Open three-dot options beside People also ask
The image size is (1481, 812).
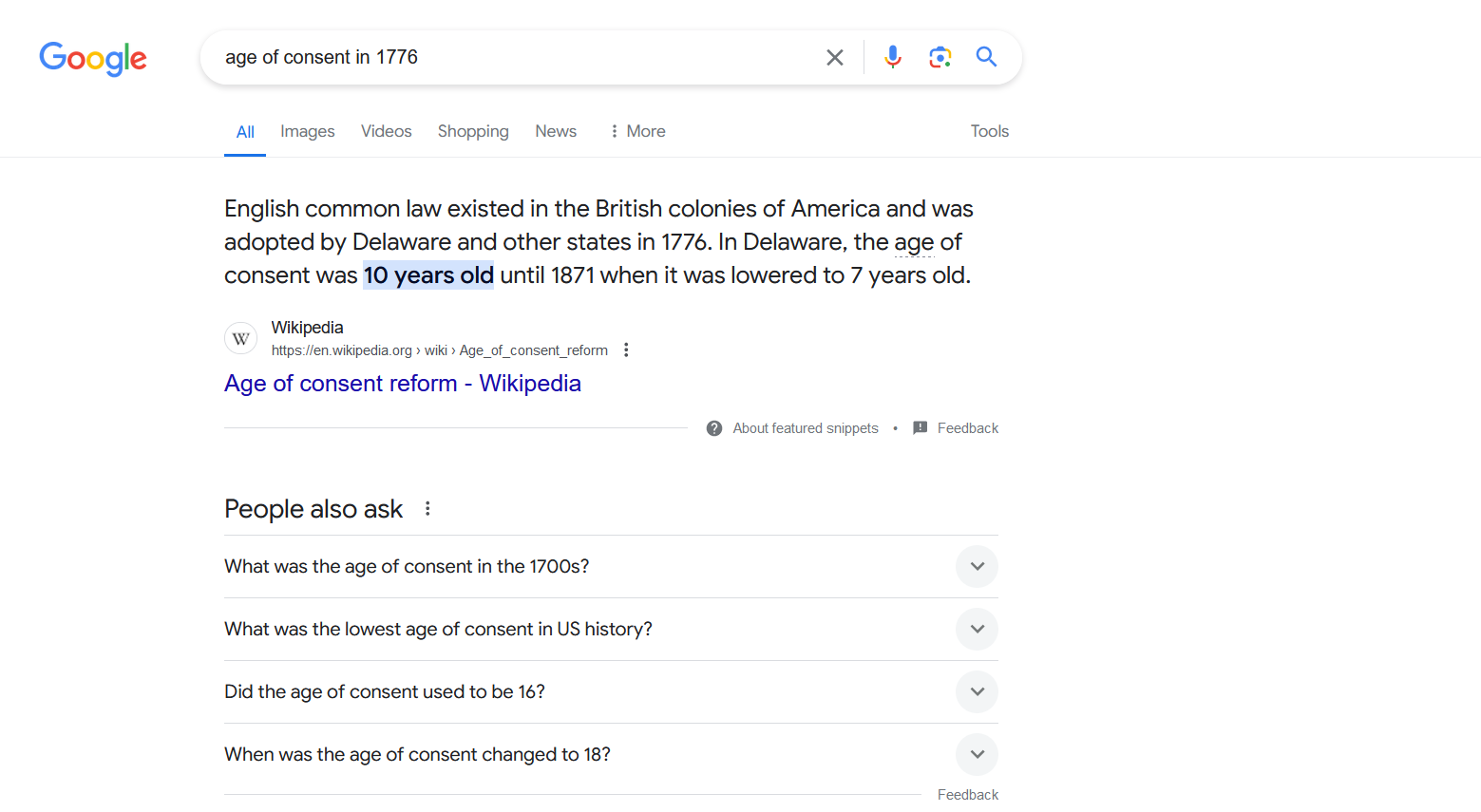click(x=427, y=509)
